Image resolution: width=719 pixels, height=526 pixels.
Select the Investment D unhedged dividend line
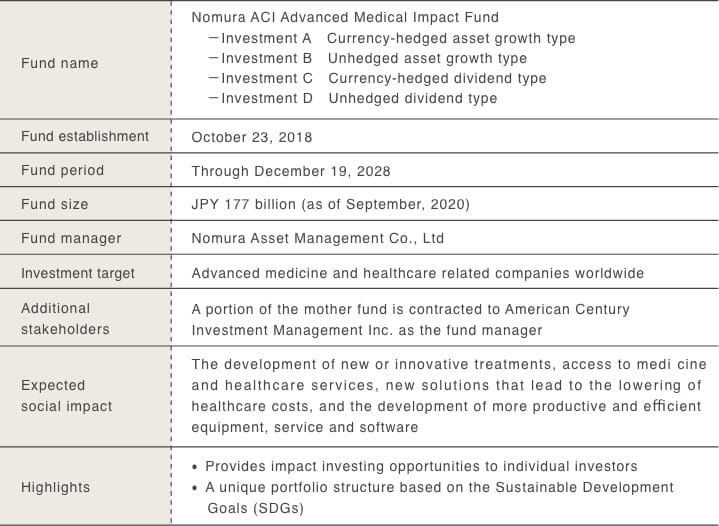(x=352, y=98)
